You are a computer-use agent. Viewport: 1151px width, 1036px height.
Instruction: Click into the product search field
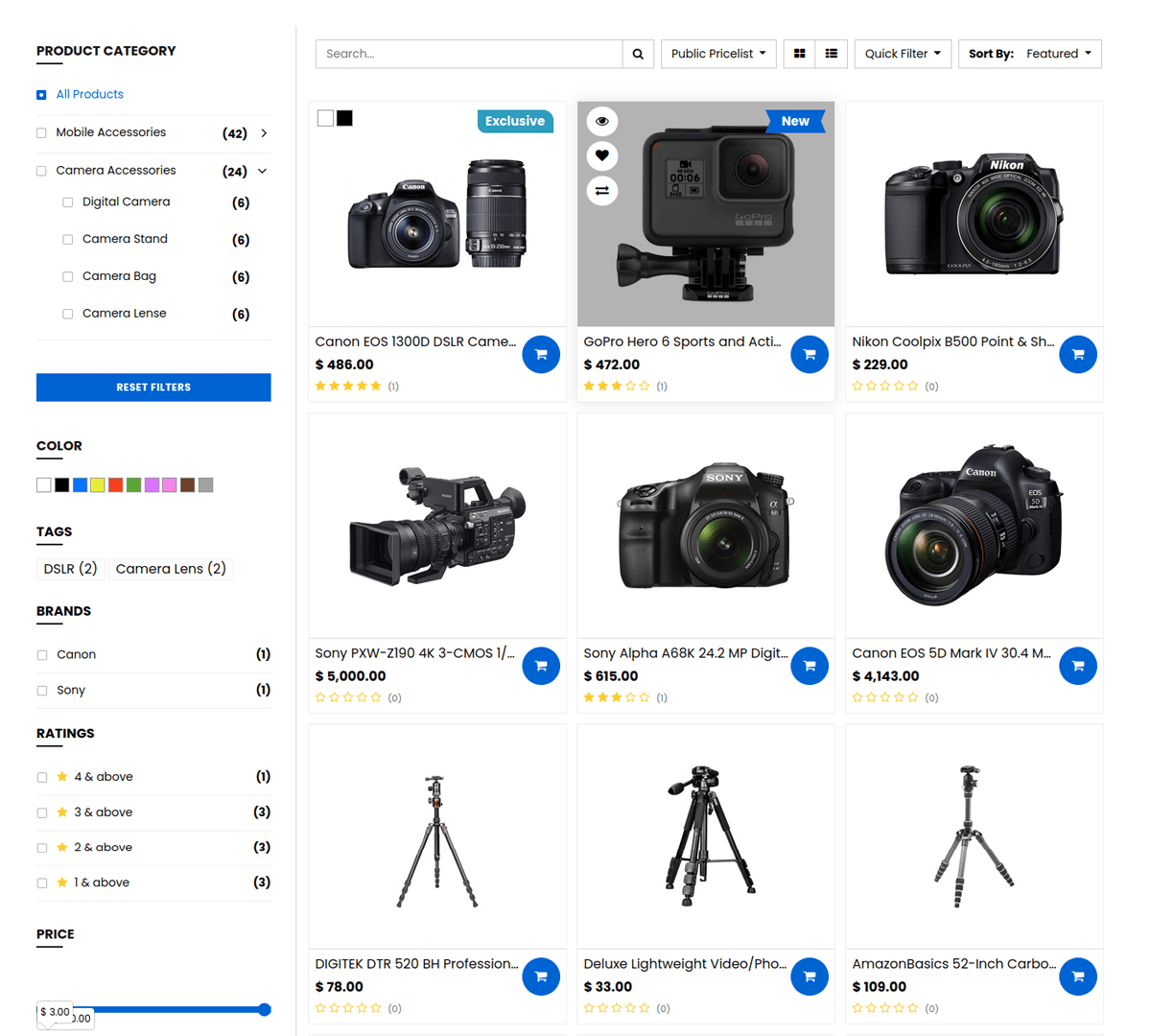[x=469, y=54]
